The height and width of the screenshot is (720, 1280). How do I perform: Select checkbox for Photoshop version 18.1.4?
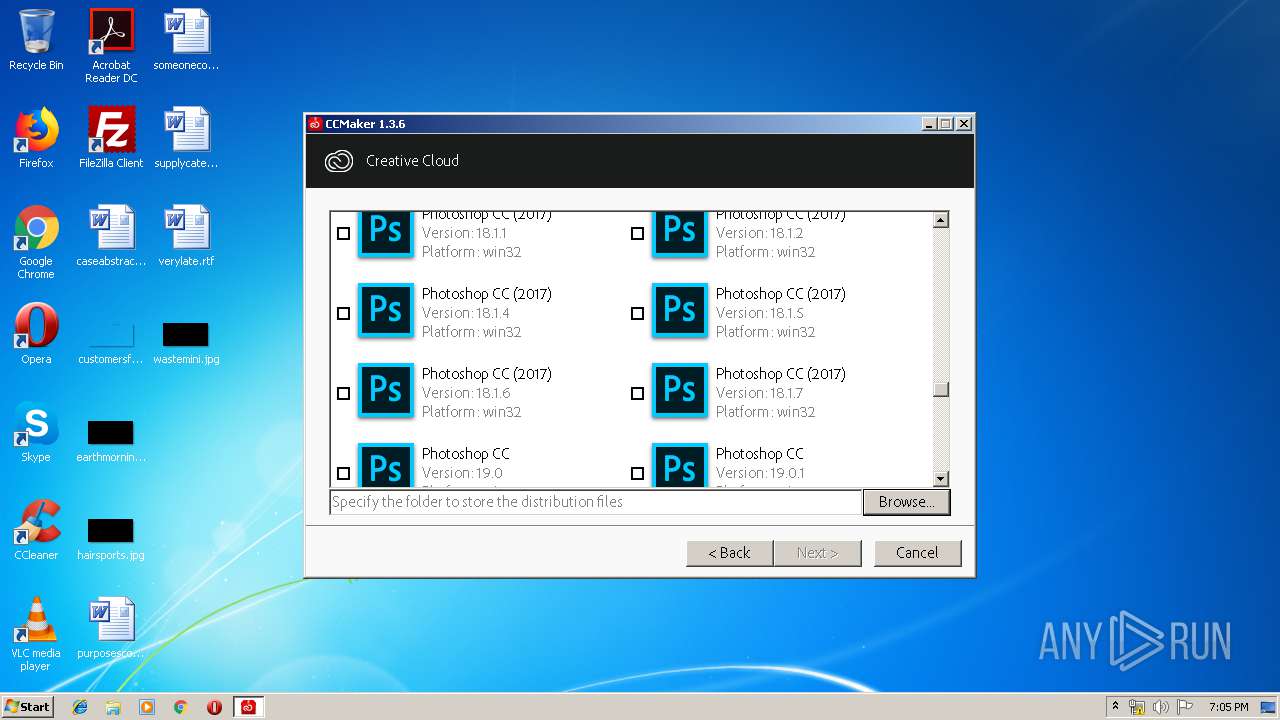344,313
